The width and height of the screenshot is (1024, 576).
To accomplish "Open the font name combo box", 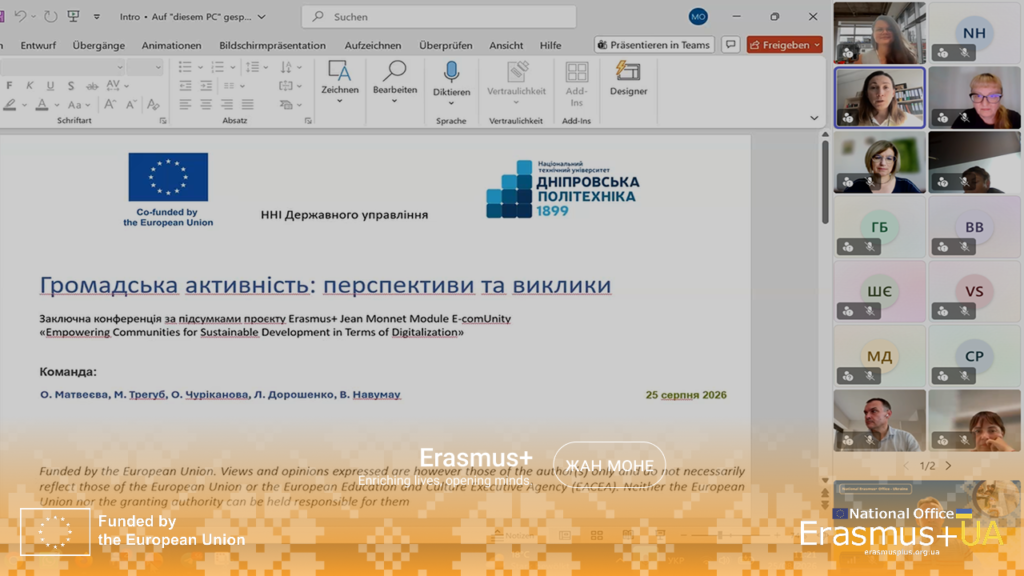I will tap(62, 67).
